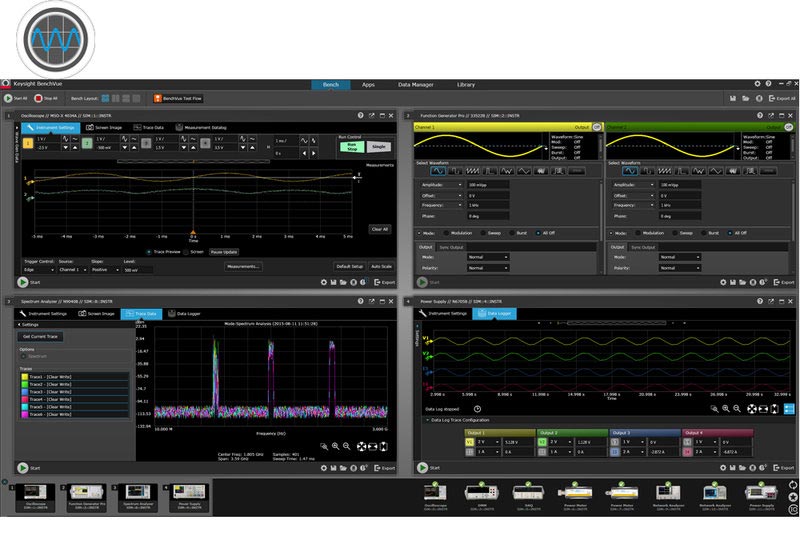
Task: Open Channel 1 Frequency dropdown
Action: [442, 205]
